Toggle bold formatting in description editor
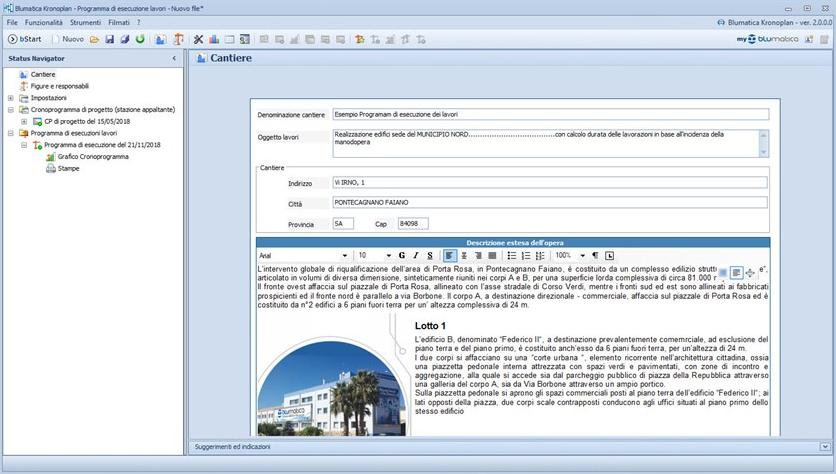The height and width of the screenshot is (474, 836). [402, 256]
